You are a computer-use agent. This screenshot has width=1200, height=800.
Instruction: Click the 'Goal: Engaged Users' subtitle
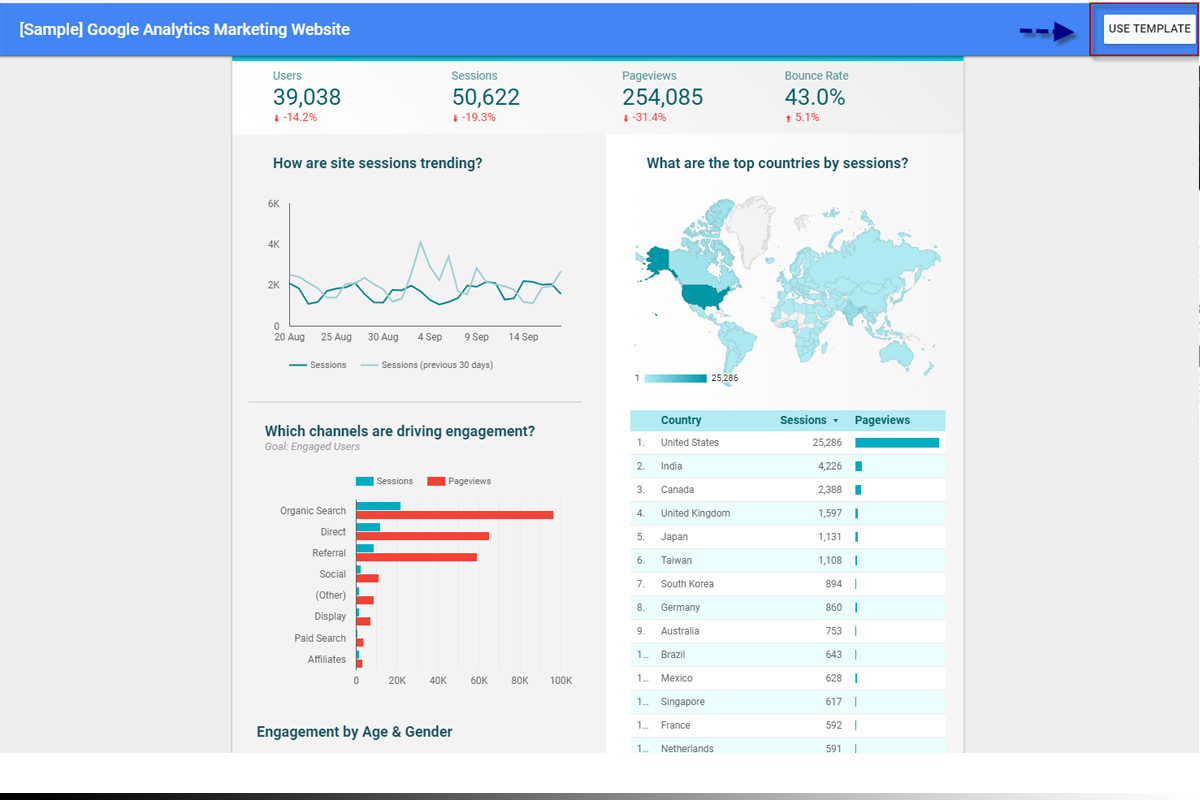312,447
